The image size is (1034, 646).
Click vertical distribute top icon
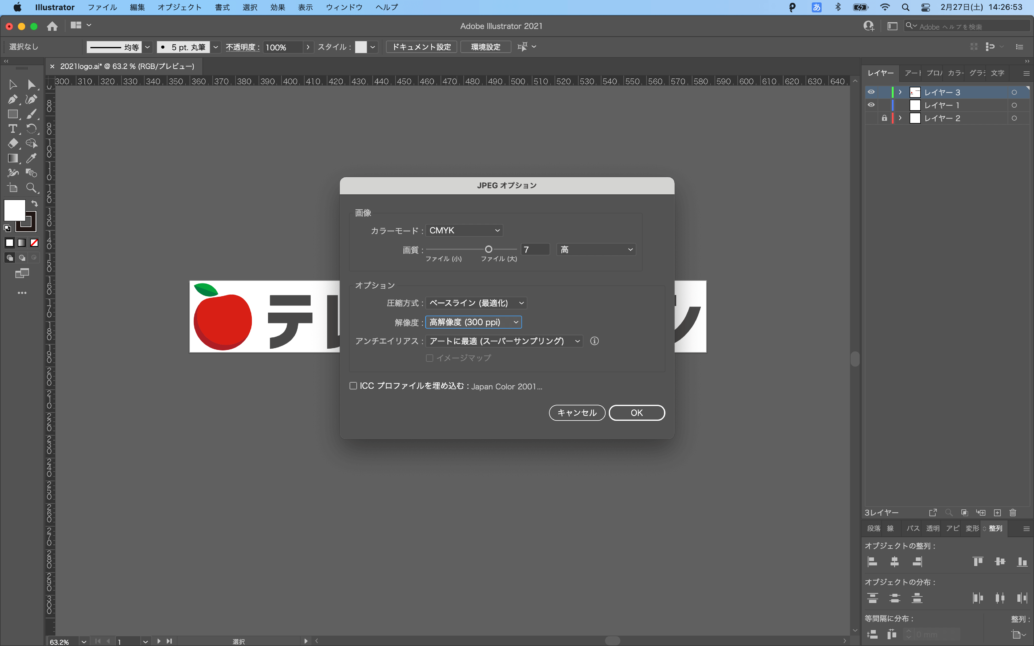point(872,598)
